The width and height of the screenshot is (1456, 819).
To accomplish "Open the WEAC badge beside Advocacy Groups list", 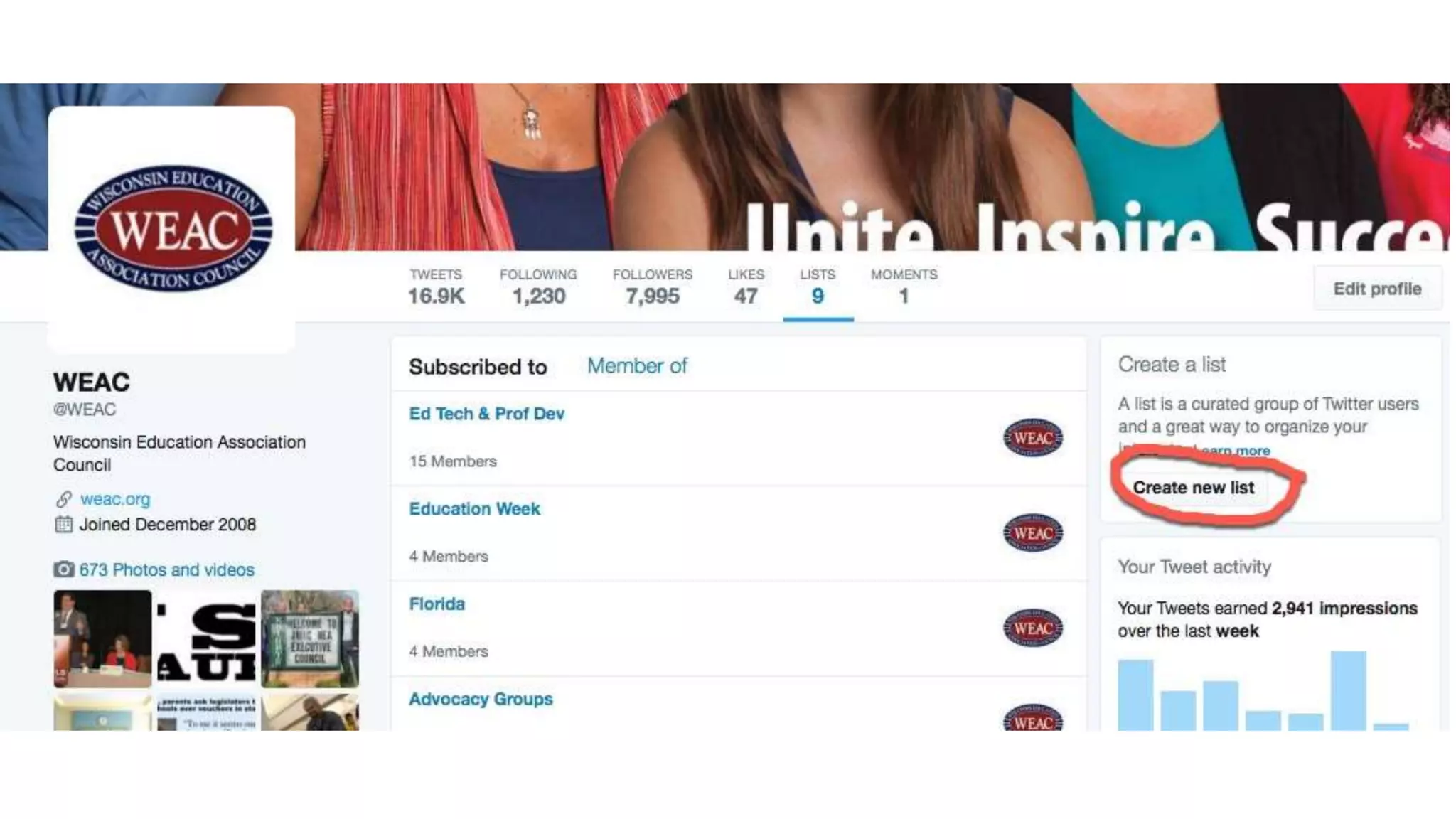I will pos(1033,717).
